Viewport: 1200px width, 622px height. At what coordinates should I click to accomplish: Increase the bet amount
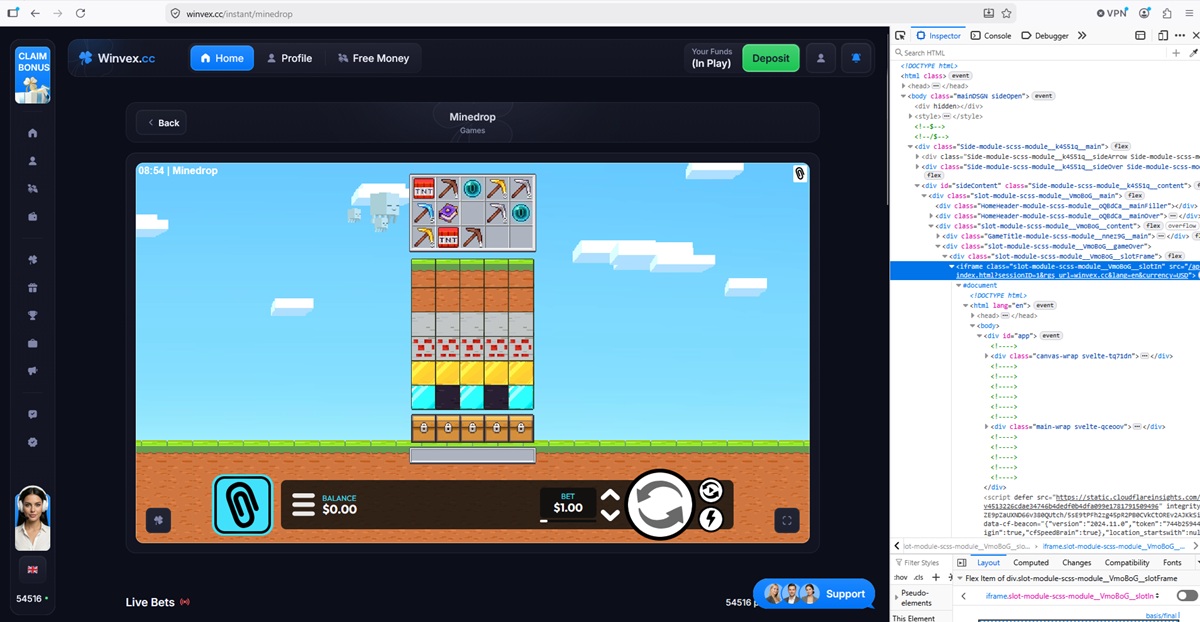coord(610,495)
